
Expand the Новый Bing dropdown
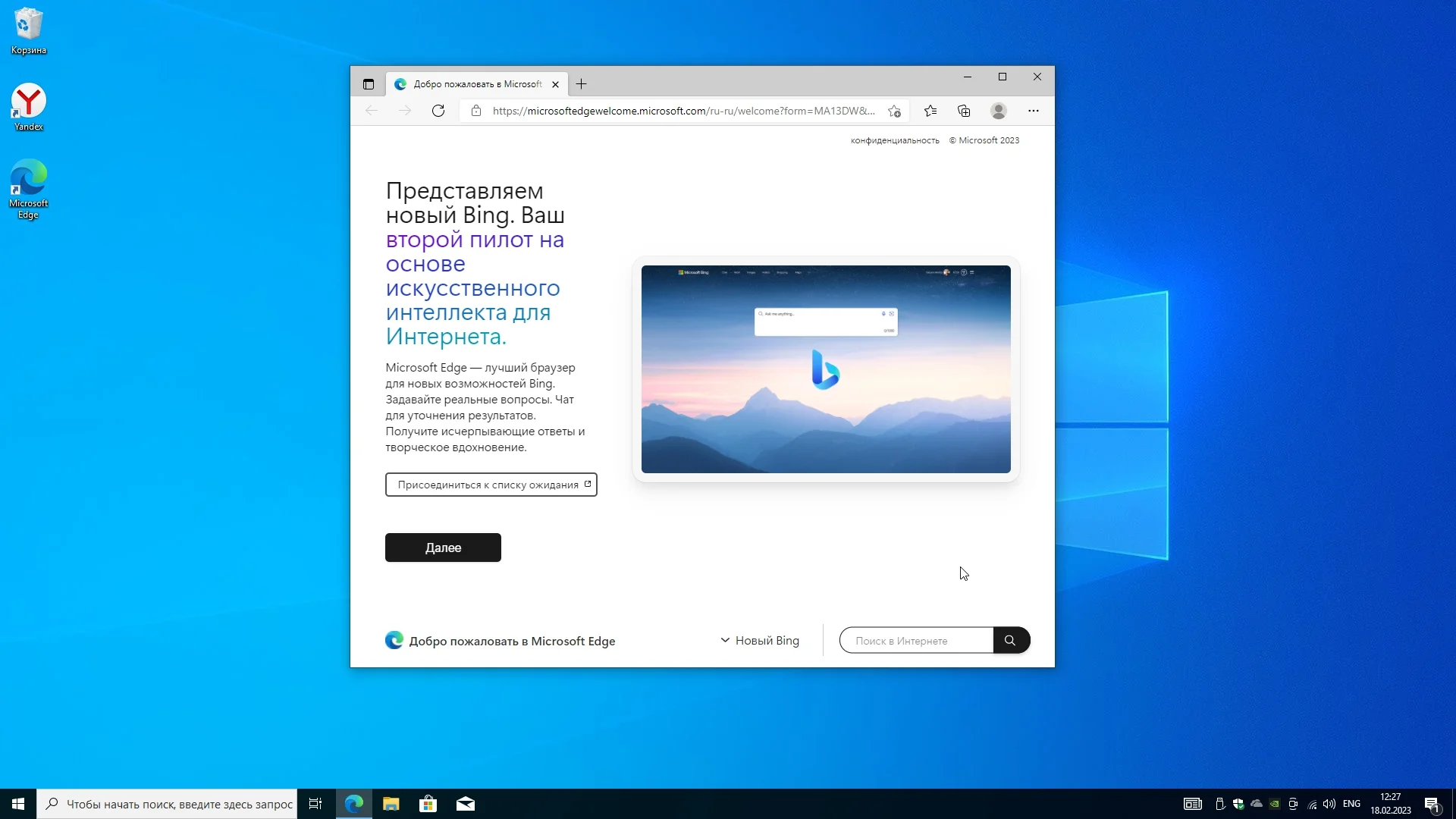pyautogui.click(x=760, y=641)
